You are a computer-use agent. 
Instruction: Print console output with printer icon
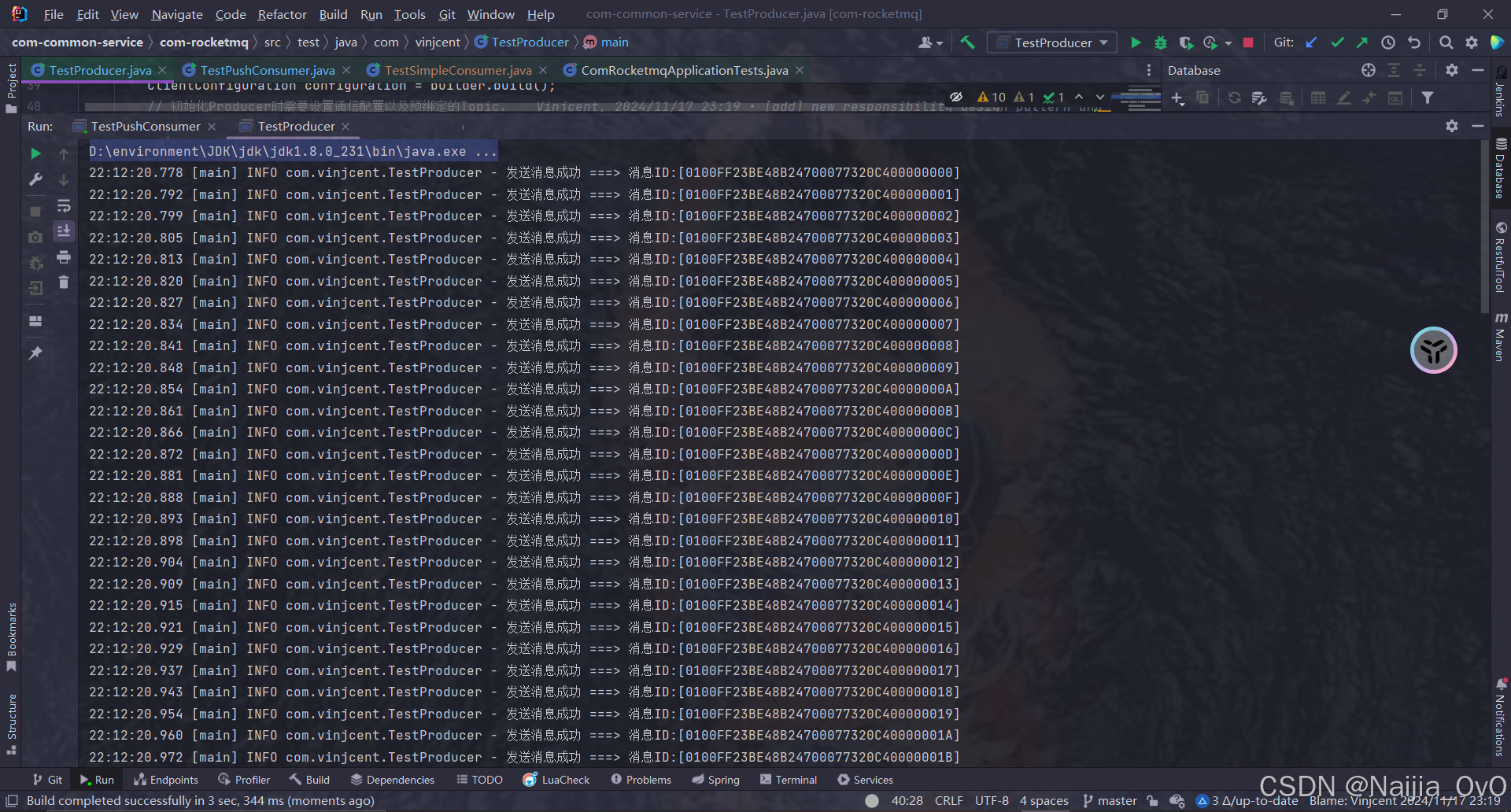(64, 257)
